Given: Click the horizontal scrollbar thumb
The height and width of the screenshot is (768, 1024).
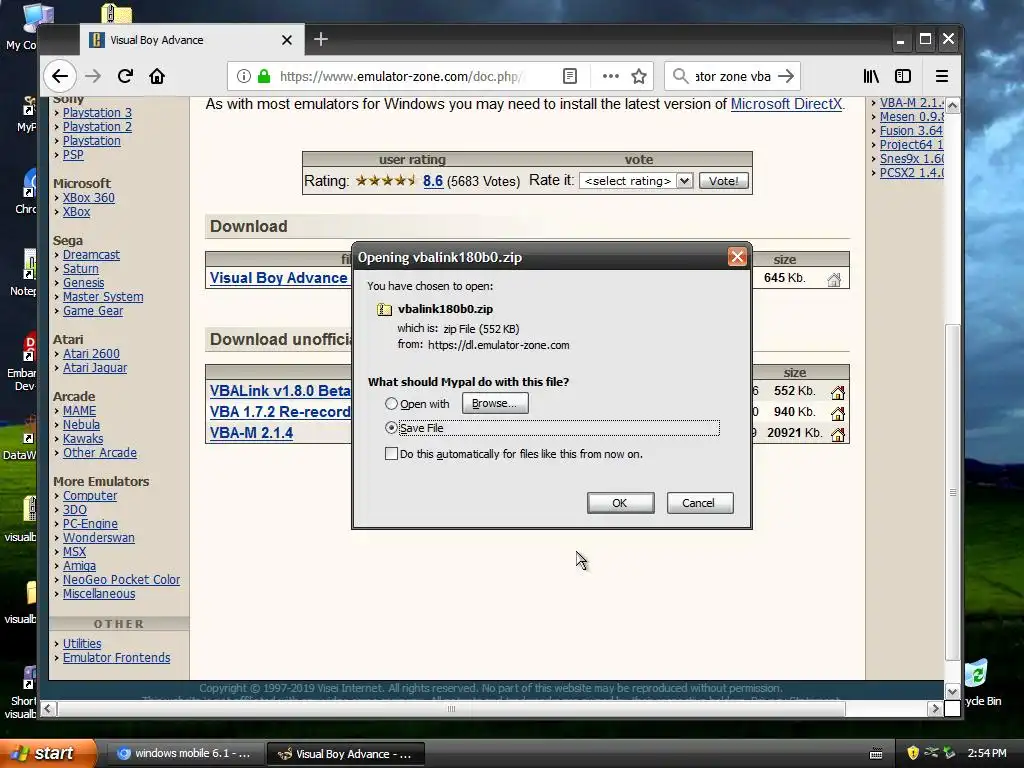Looking at the screenshot, I should click(451, 709).
